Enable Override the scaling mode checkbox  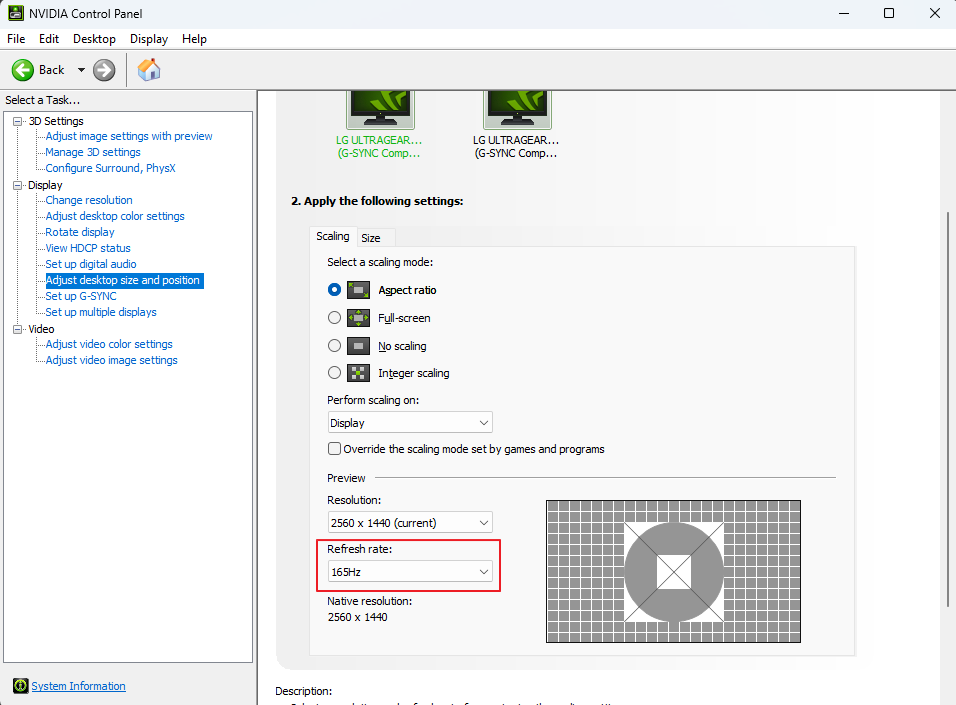click(334, 449)
